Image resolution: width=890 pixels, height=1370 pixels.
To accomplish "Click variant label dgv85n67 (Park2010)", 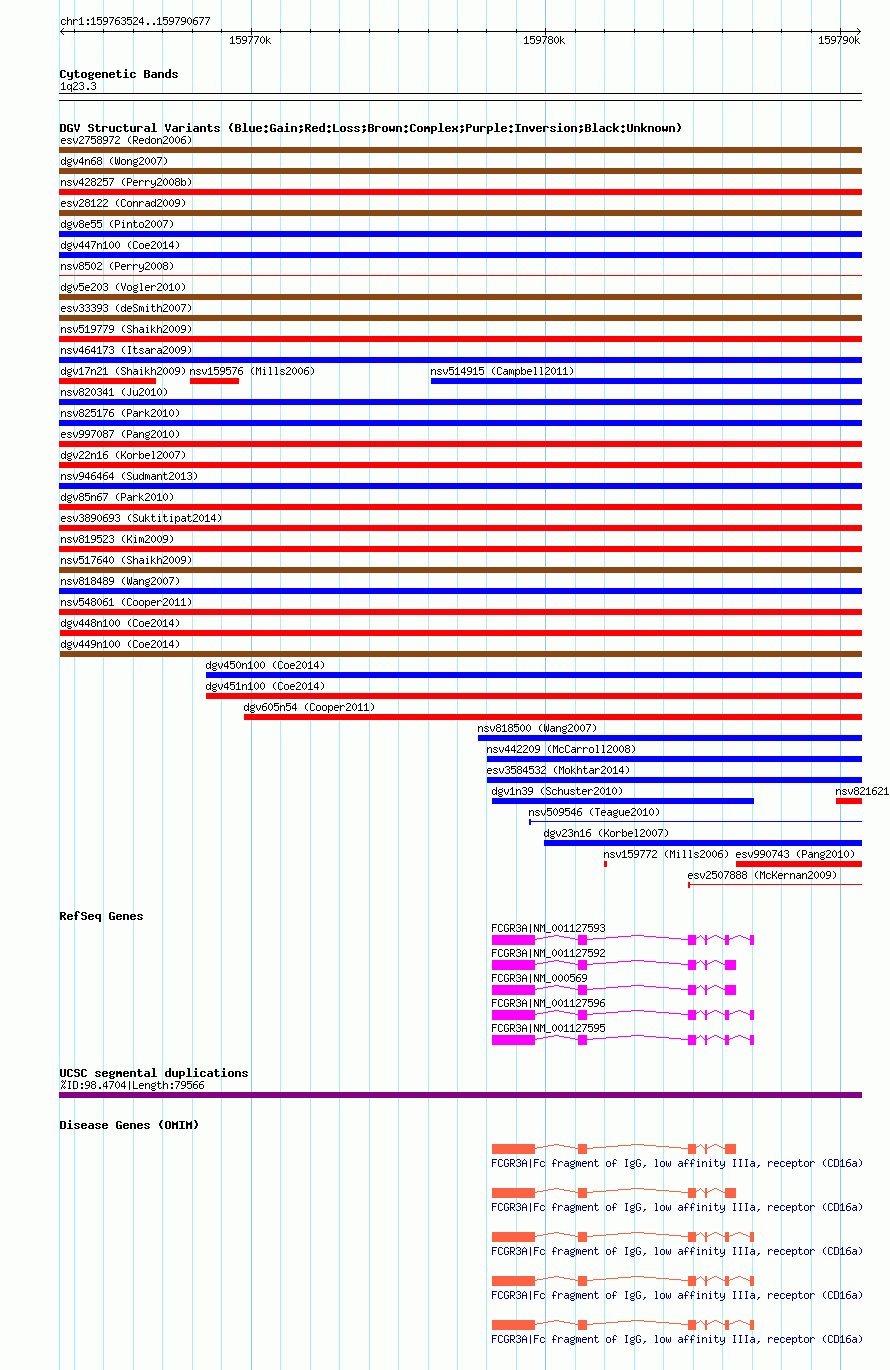I will point(117,497).
